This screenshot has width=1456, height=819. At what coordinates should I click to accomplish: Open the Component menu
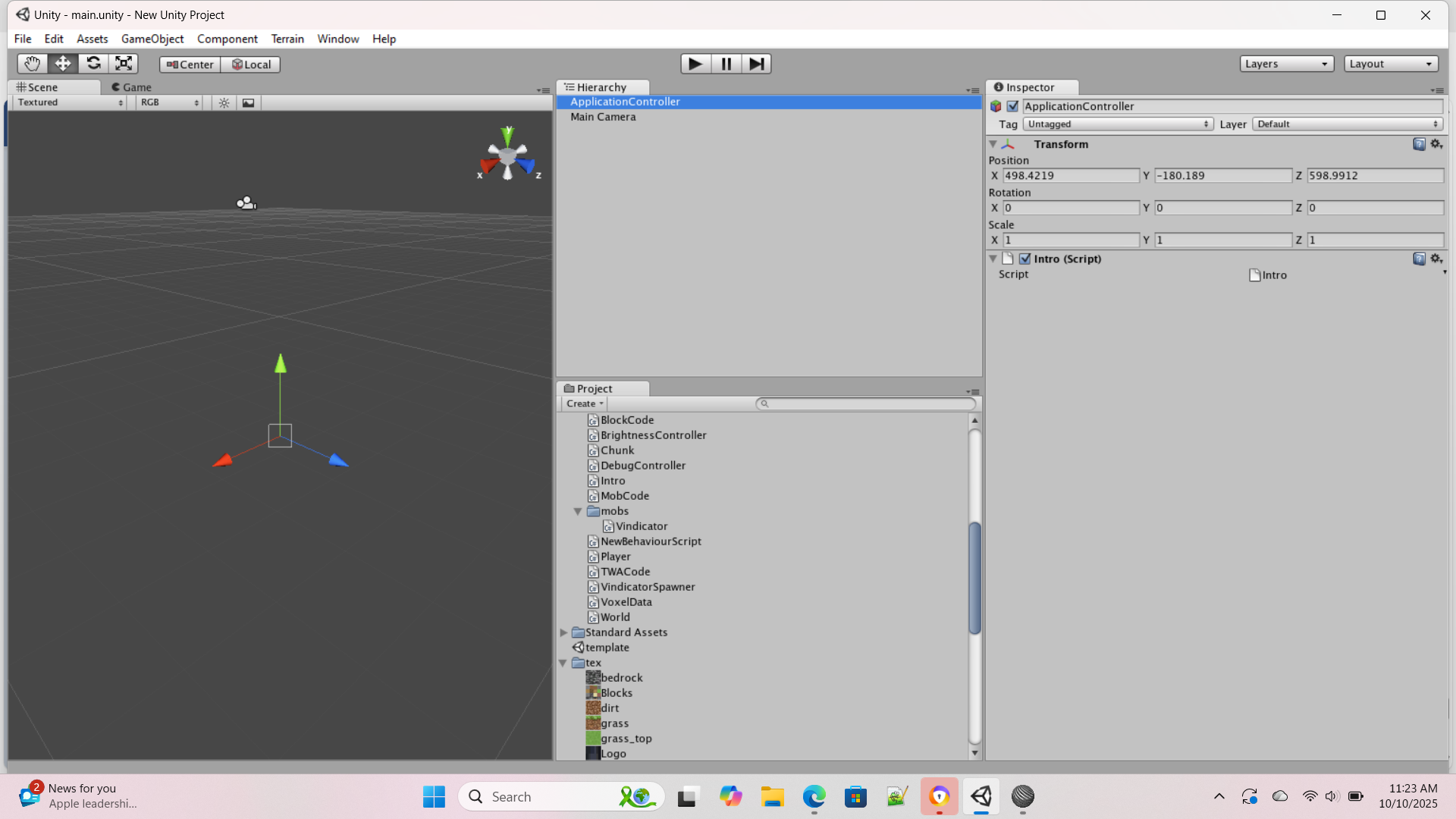(x=227, y=39)
